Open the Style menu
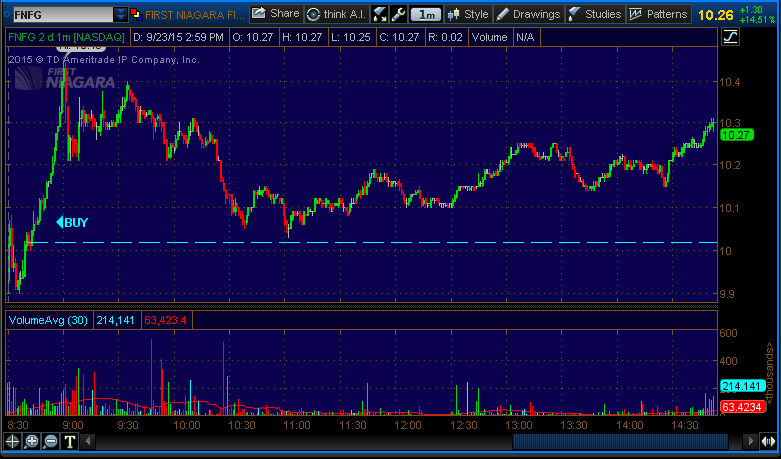Screen dimensions: 781x459 468,14
